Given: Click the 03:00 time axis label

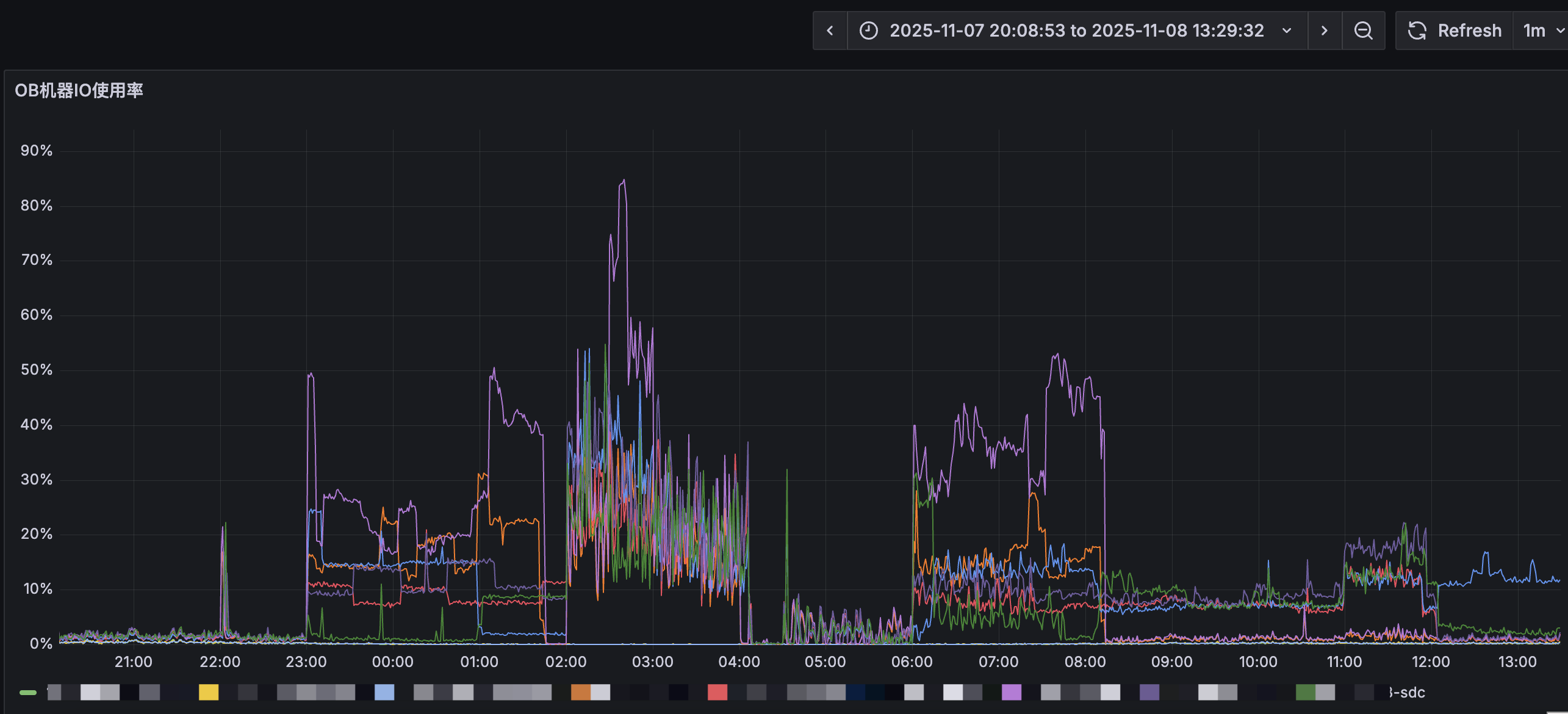Looking at the screenshot, I should point(652,662).
